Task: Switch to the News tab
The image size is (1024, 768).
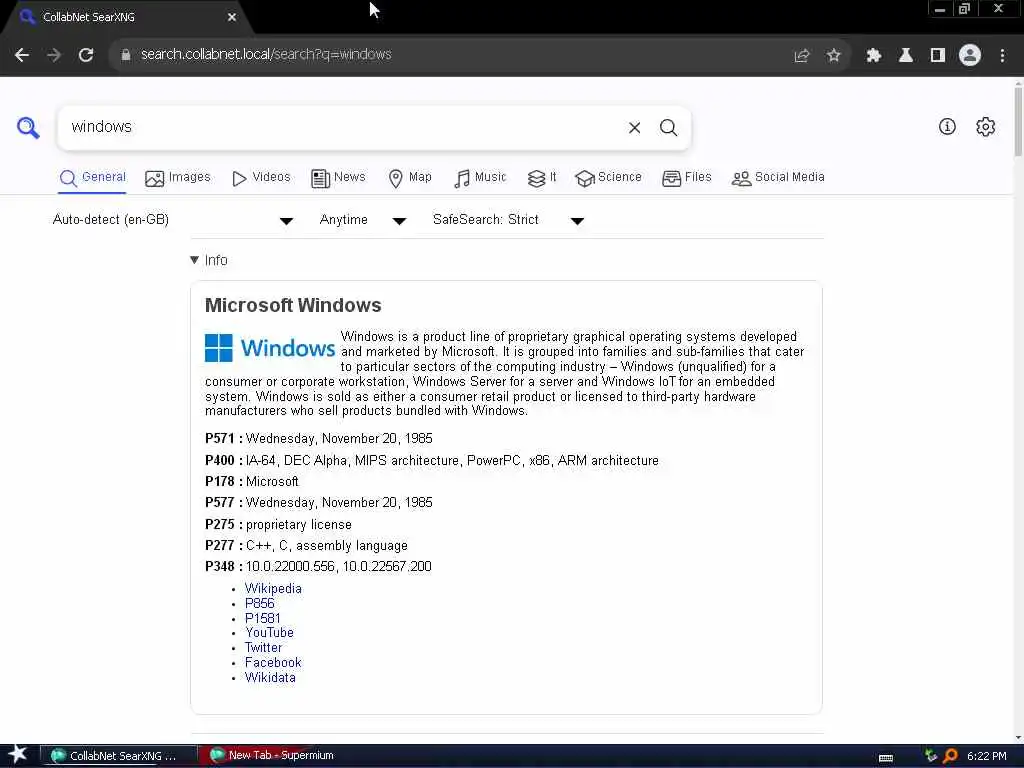Action: pos(338,178)
